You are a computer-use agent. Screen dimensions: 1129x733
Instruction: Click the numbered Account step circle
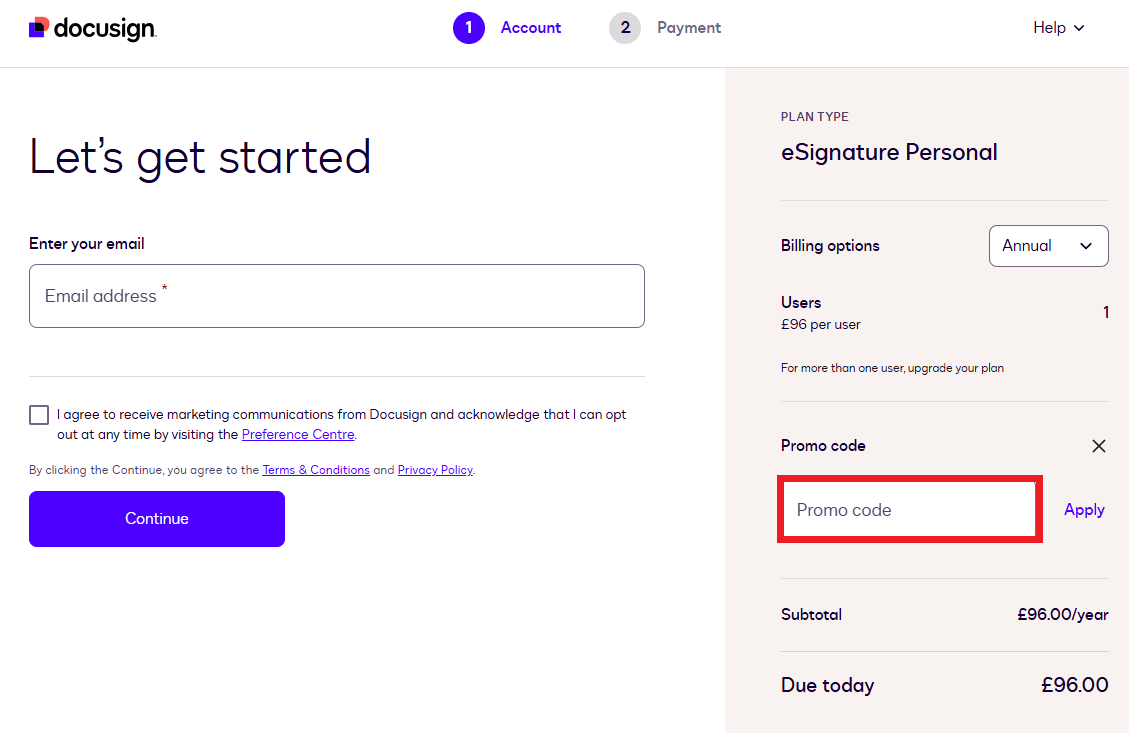coord(469,28)
